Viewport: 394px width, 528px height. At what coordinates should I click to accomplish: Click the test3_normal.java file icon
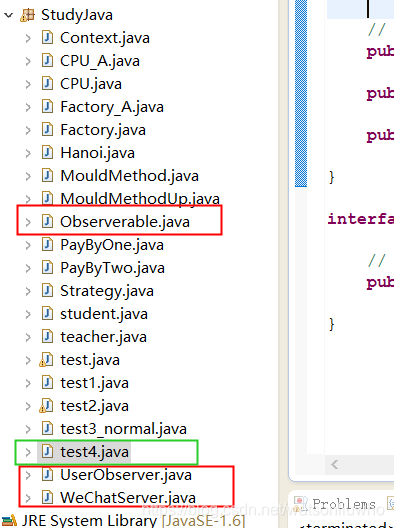(x=47, y=429)
